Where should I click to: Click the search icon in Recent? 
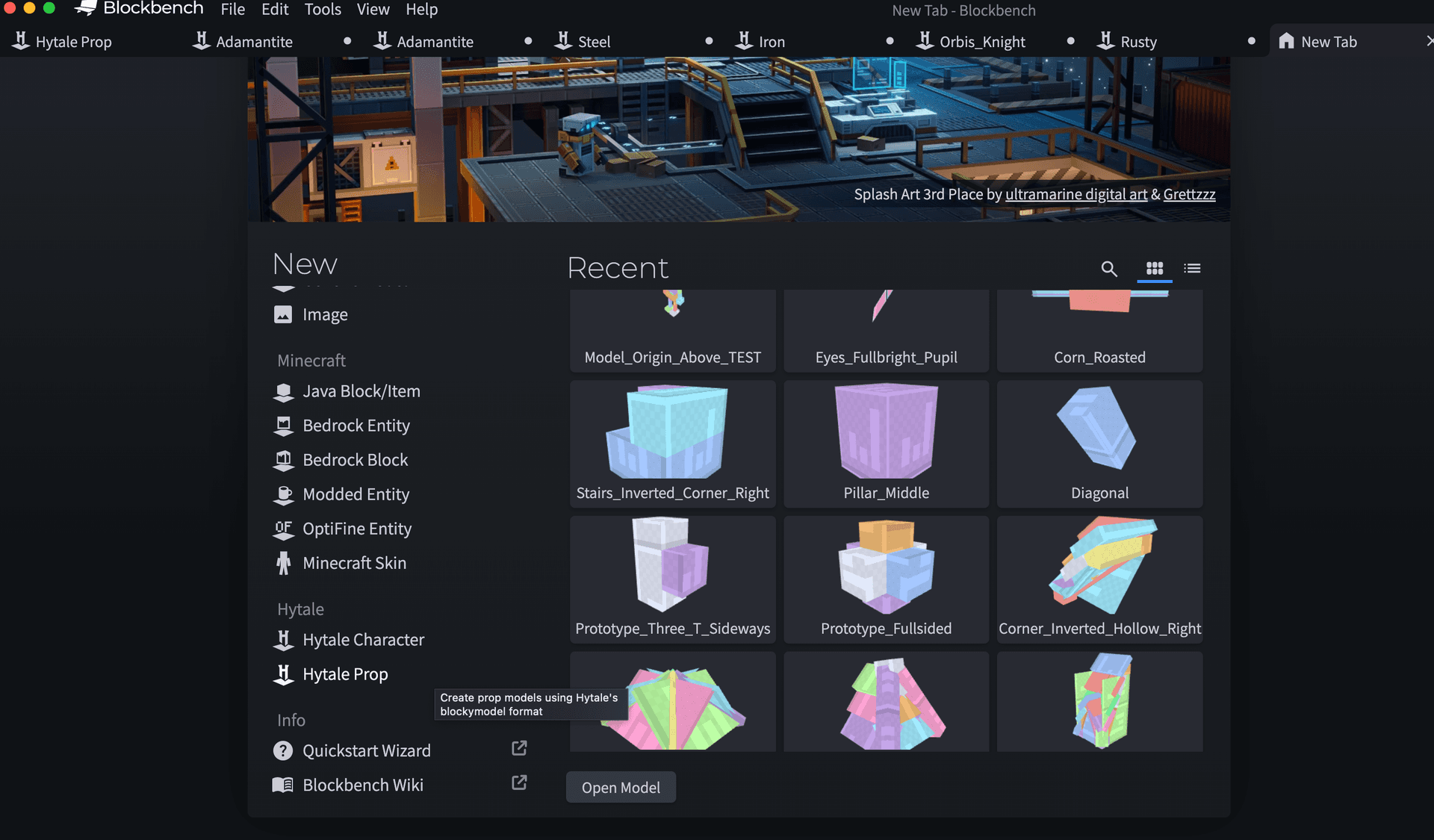click(x=1109, y=269)
